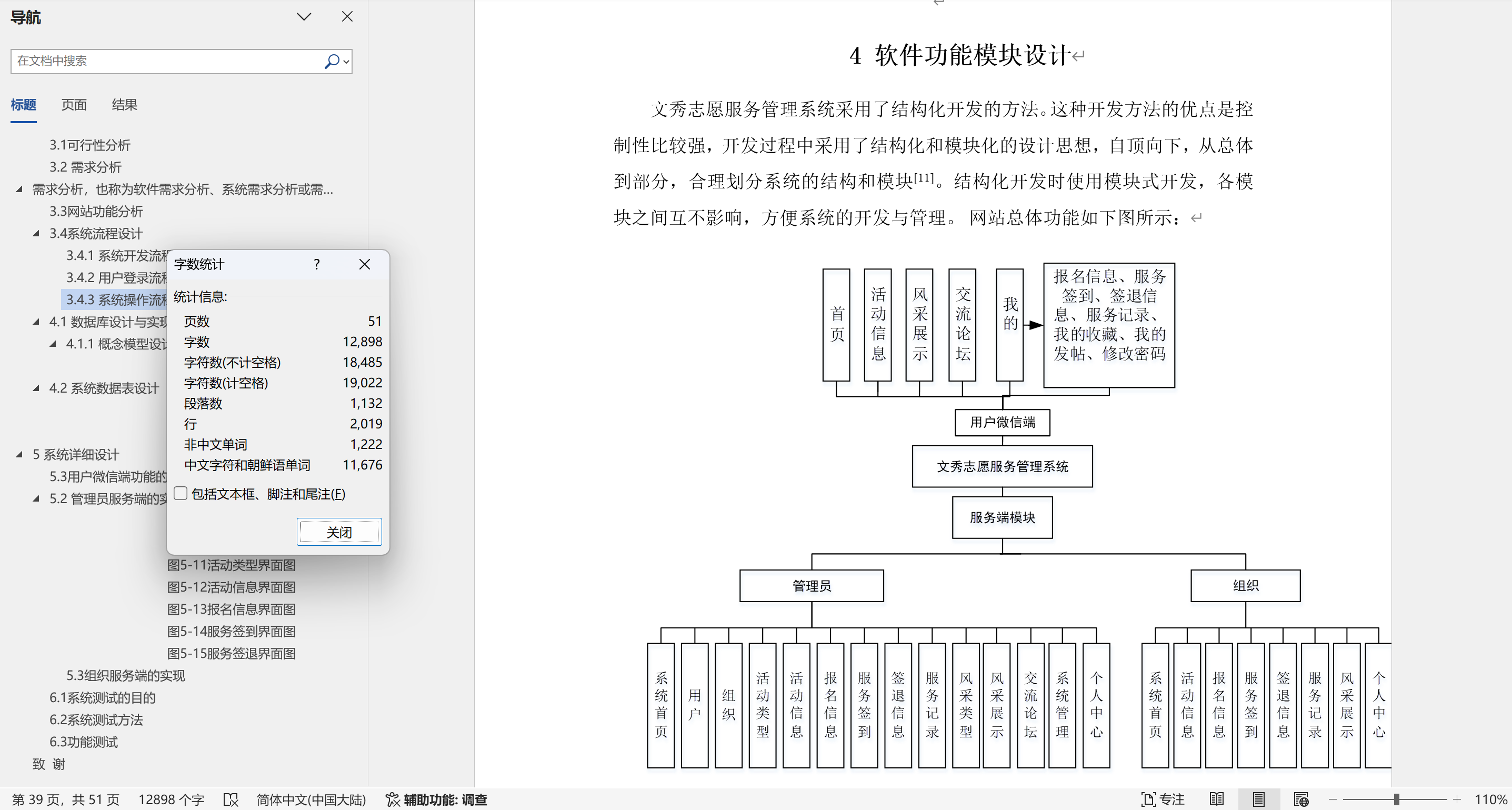Switch to Print Layout view icon
Screen dimensions: 1512x810
(1258, 799)
